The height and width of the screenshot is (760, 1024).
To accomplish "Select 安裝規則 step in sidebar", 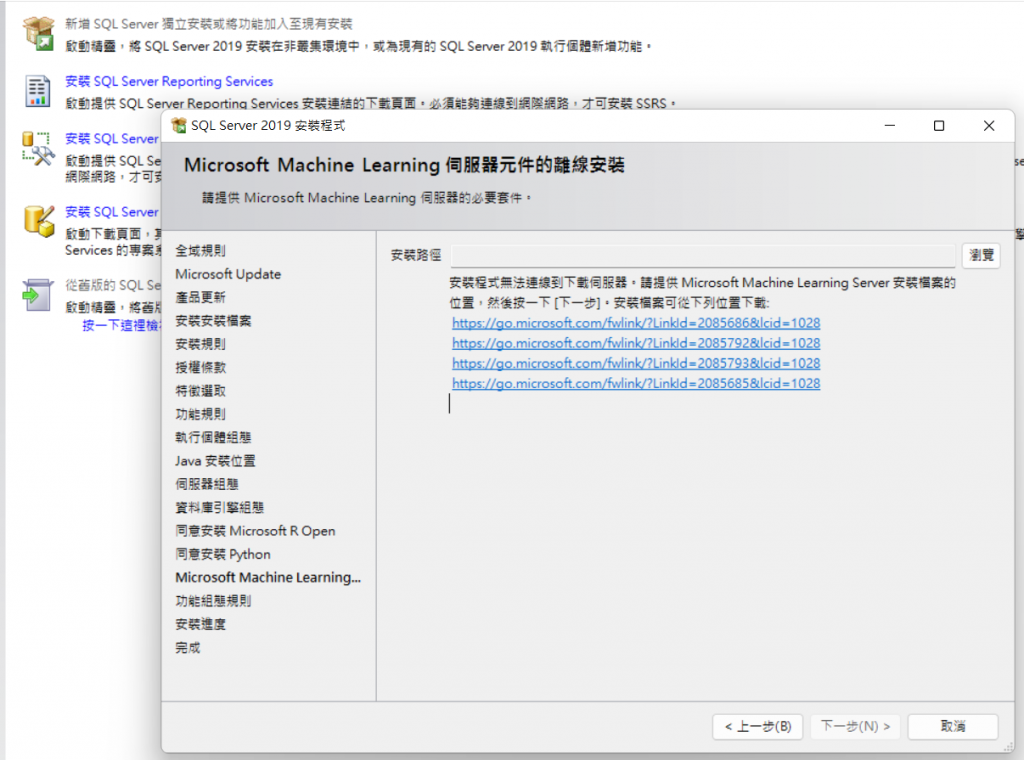I will point(200,344).
